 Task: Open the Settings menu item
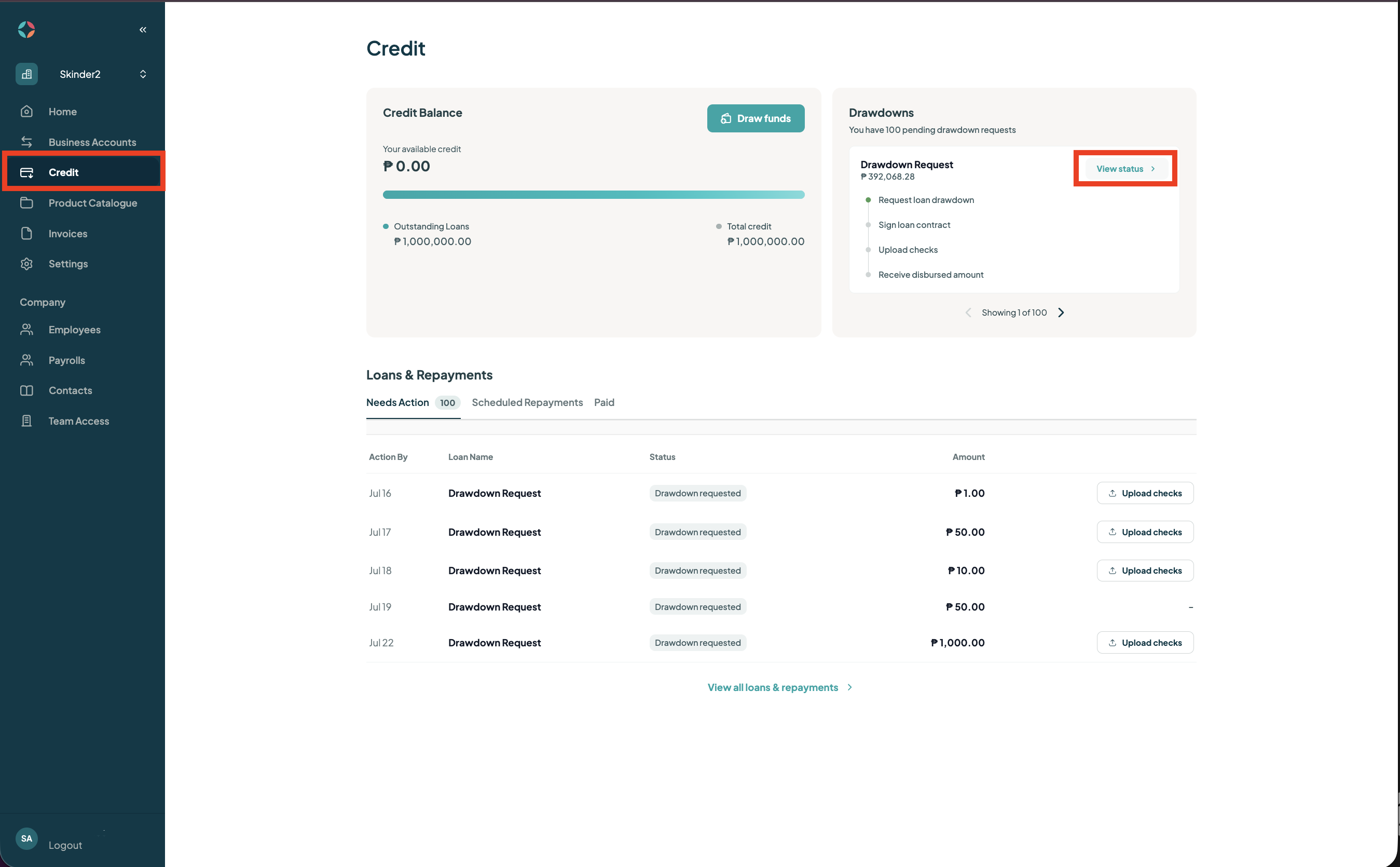(x=68, y=264)
